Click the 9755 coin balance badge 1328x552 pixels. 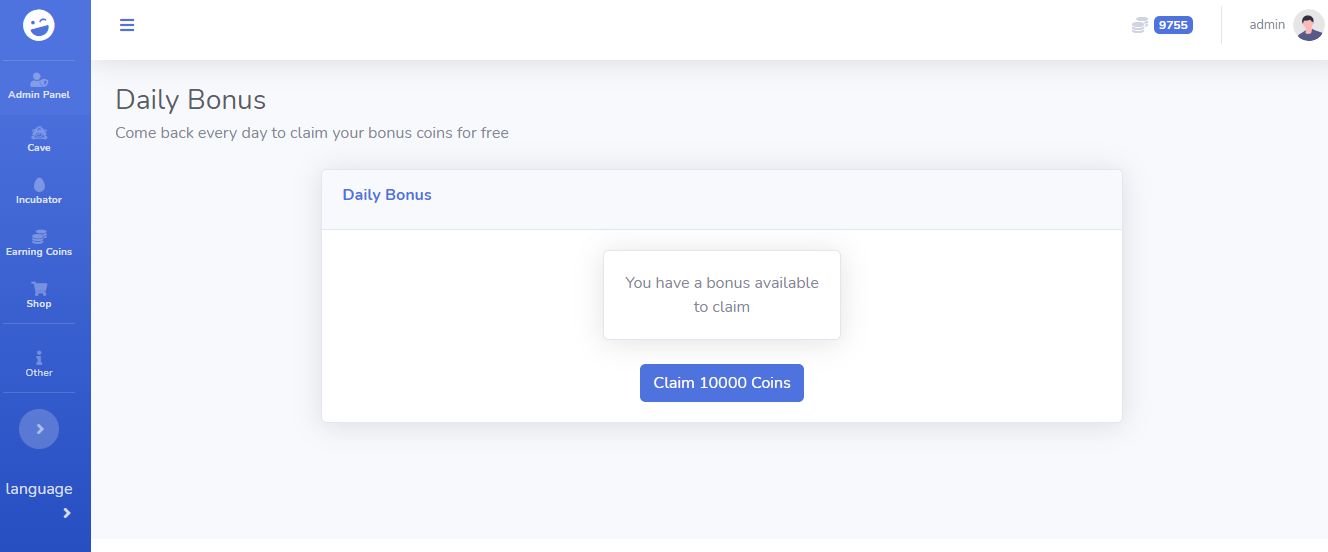tap(1173, 25)
